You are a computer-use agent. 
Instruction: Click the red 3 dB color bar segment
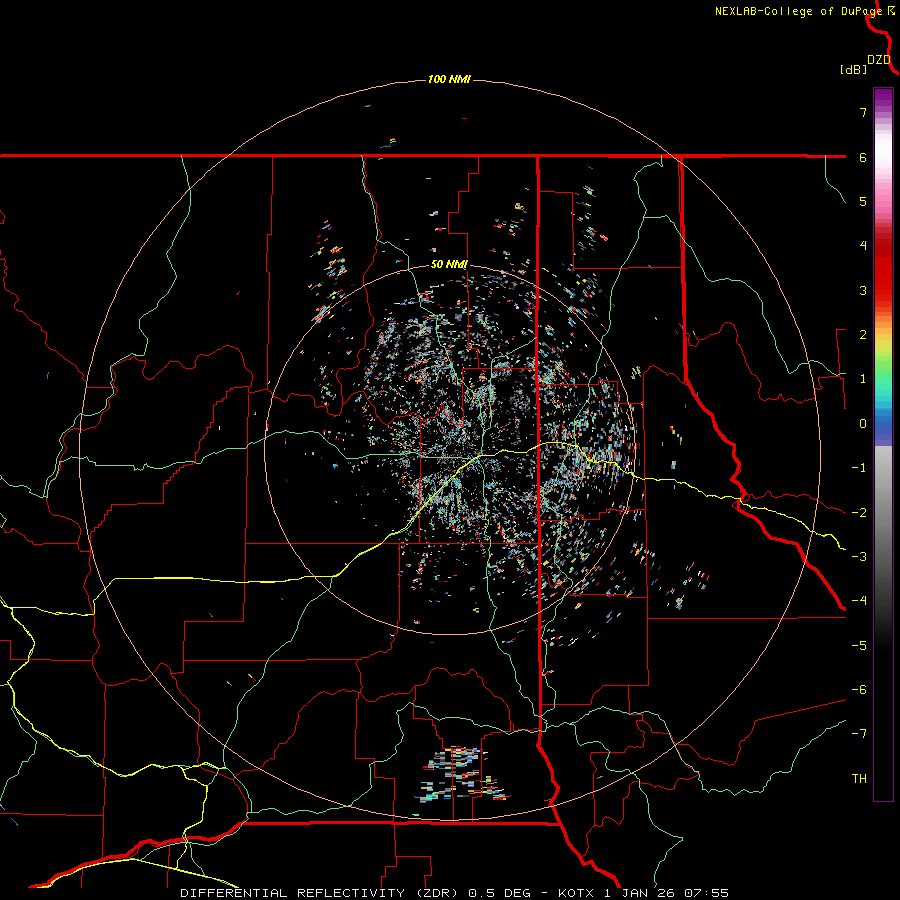click(x=883, y=290)
